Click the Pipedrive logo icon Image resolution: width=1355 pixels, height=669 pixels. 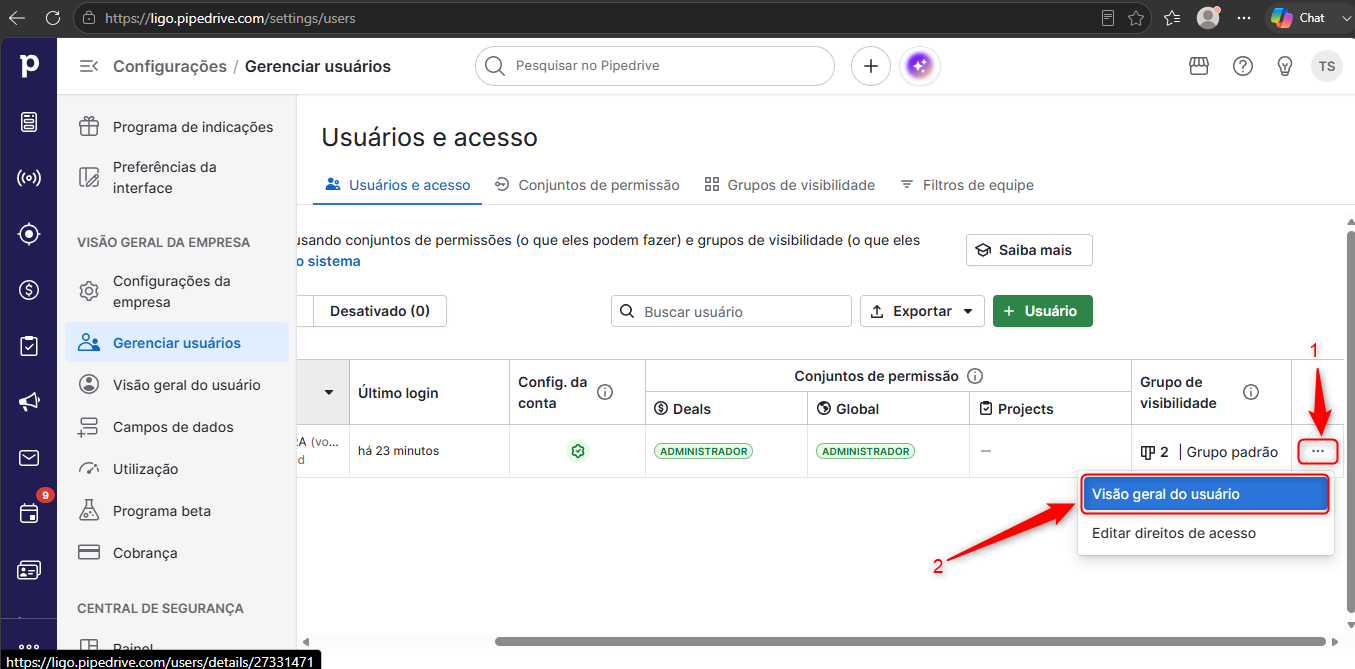pos(29,66)
